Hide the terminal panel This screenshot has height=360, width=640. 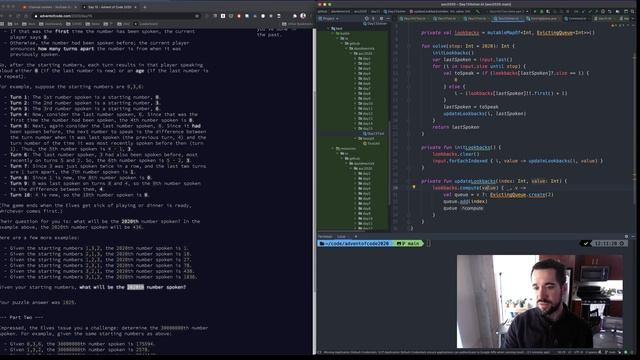point(633,236)
